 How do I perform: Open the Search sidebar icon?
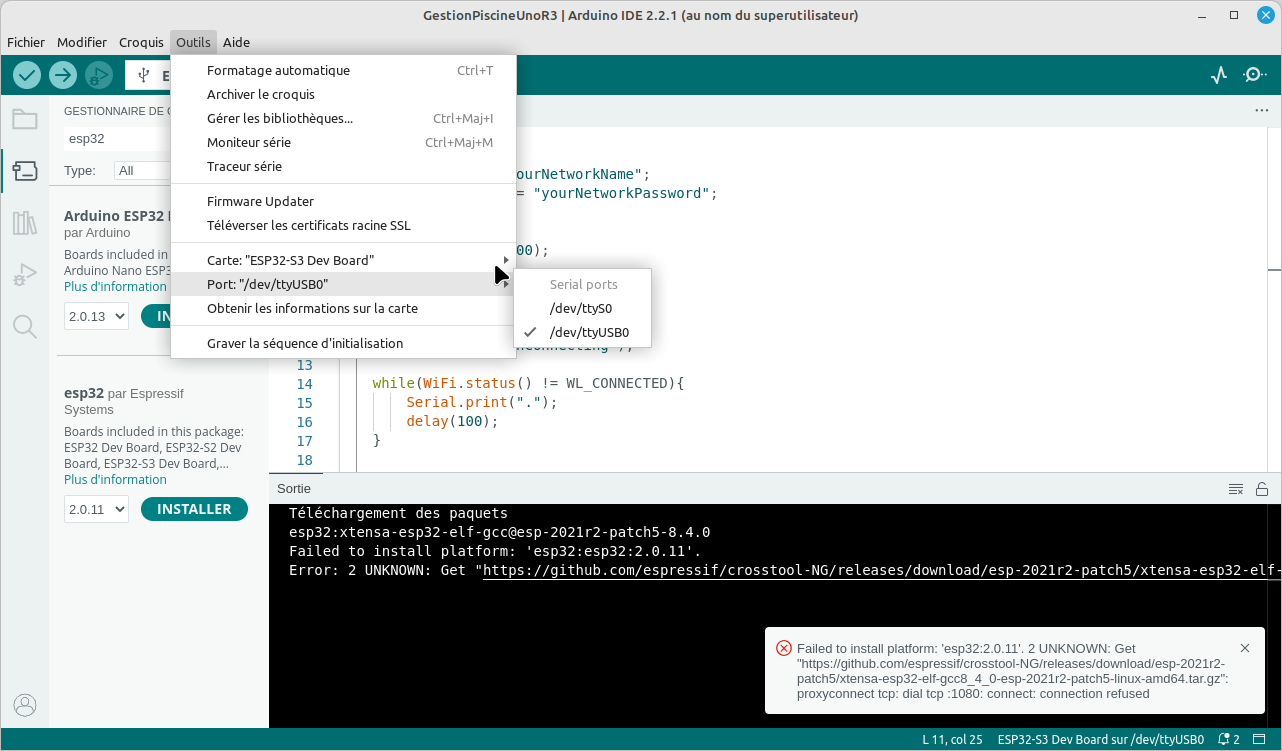[x=24, y=327]
